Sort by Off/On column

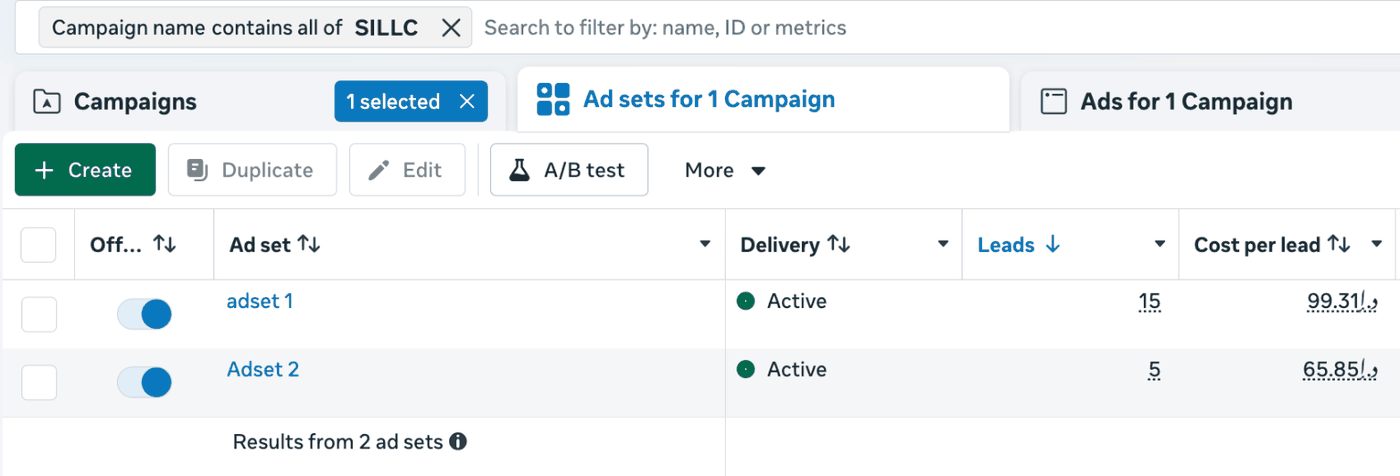(x=164, y=245)
